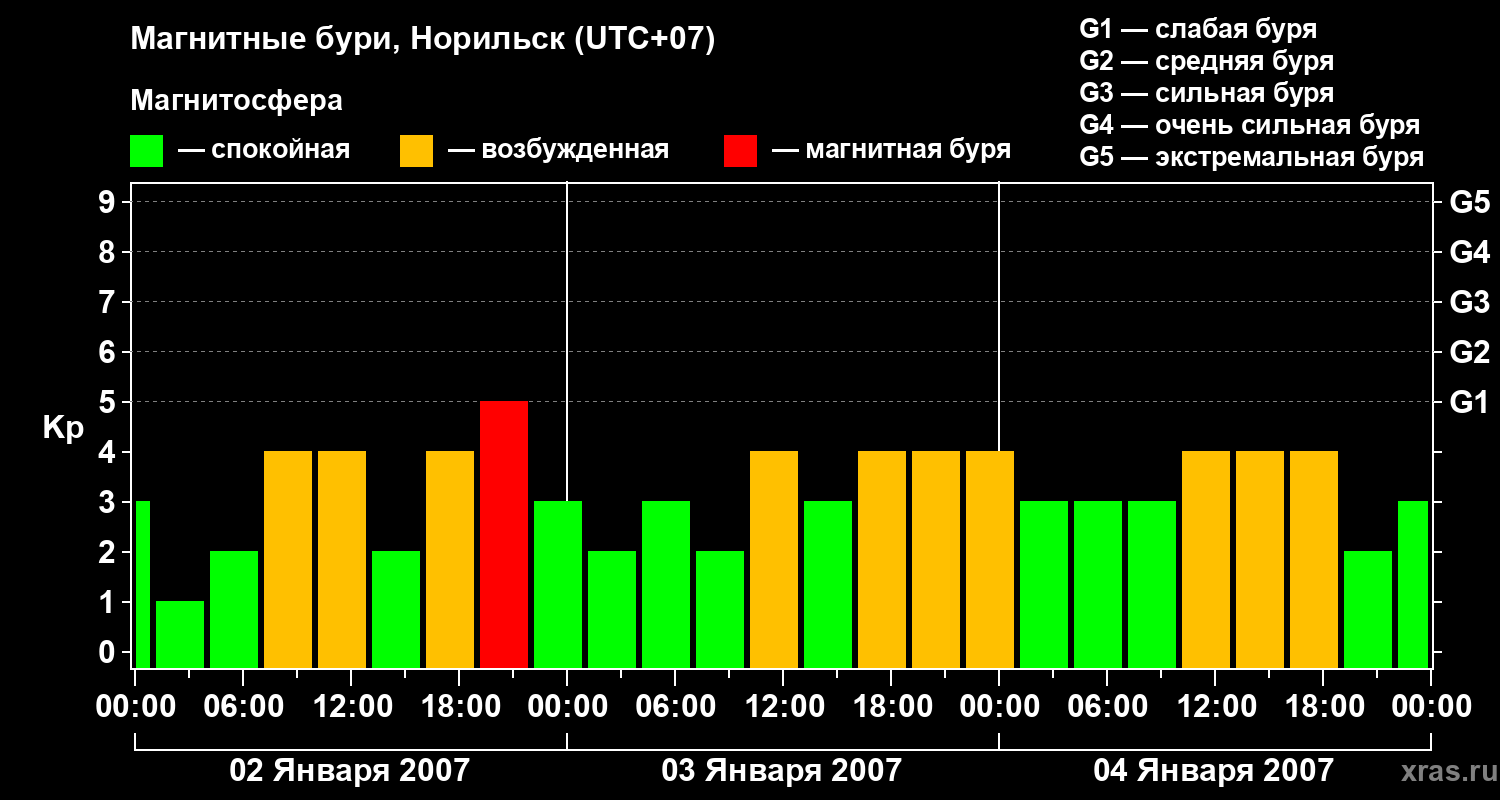
Task: Select the value 5 on the Kp axis
Action: (x=109, y=403)
